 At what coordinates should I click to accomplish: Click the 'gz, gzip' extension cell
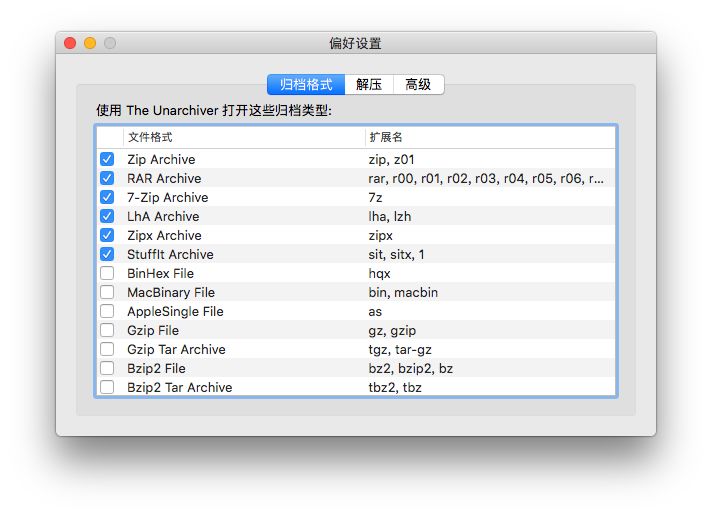pos(392,330)
